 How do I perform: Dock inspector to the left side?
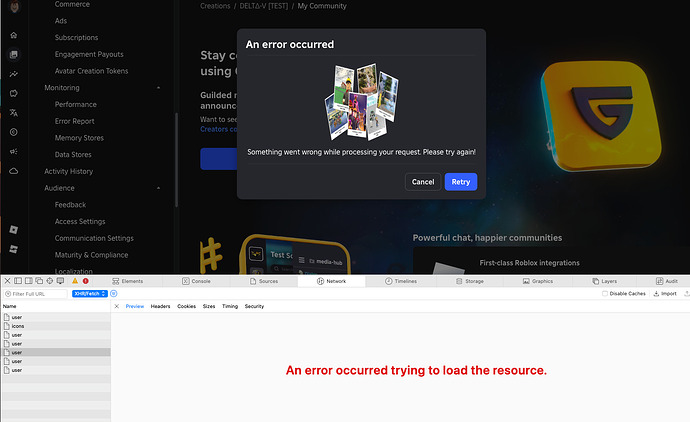click(x=18, y=281)
